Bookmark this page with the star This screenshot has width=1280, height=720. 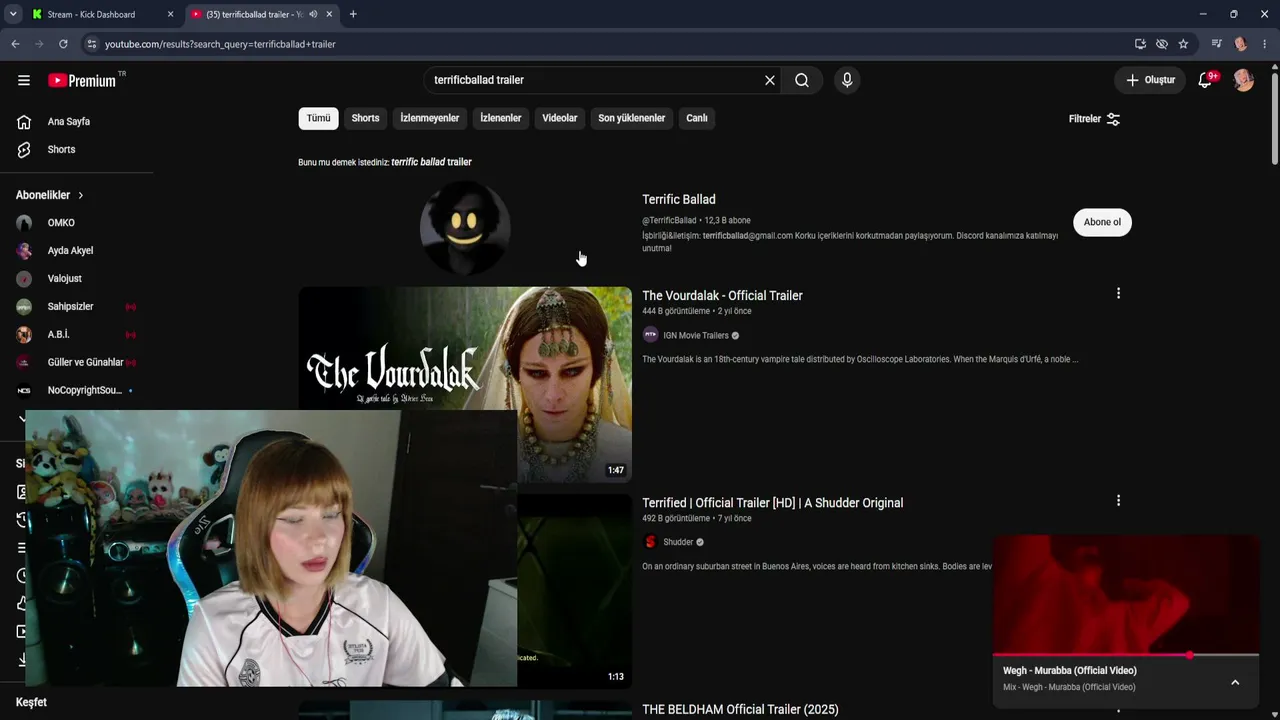point(1183,44)
